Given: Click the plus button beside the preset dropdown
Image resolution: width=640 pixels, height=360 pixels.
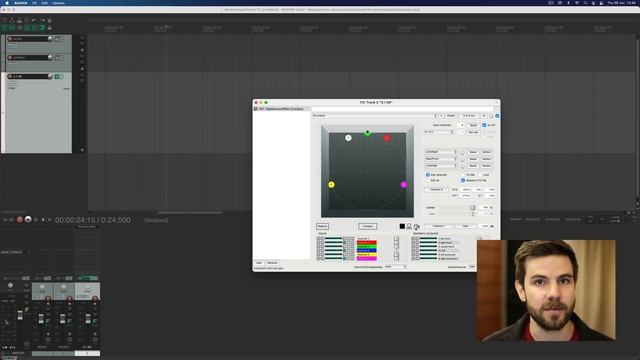Looking at the screenshot, I should [x=441, y=116].
